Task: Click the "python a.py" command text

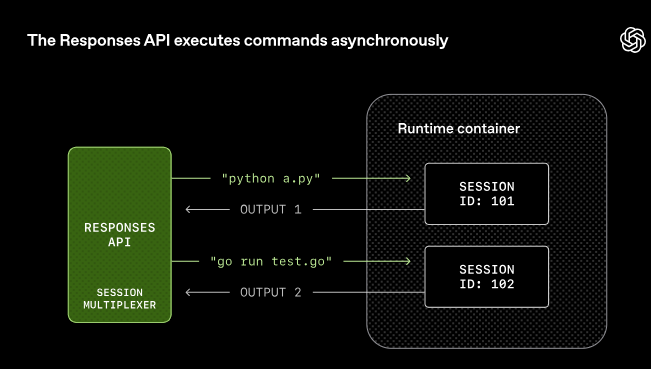Action: coord(271,178)
